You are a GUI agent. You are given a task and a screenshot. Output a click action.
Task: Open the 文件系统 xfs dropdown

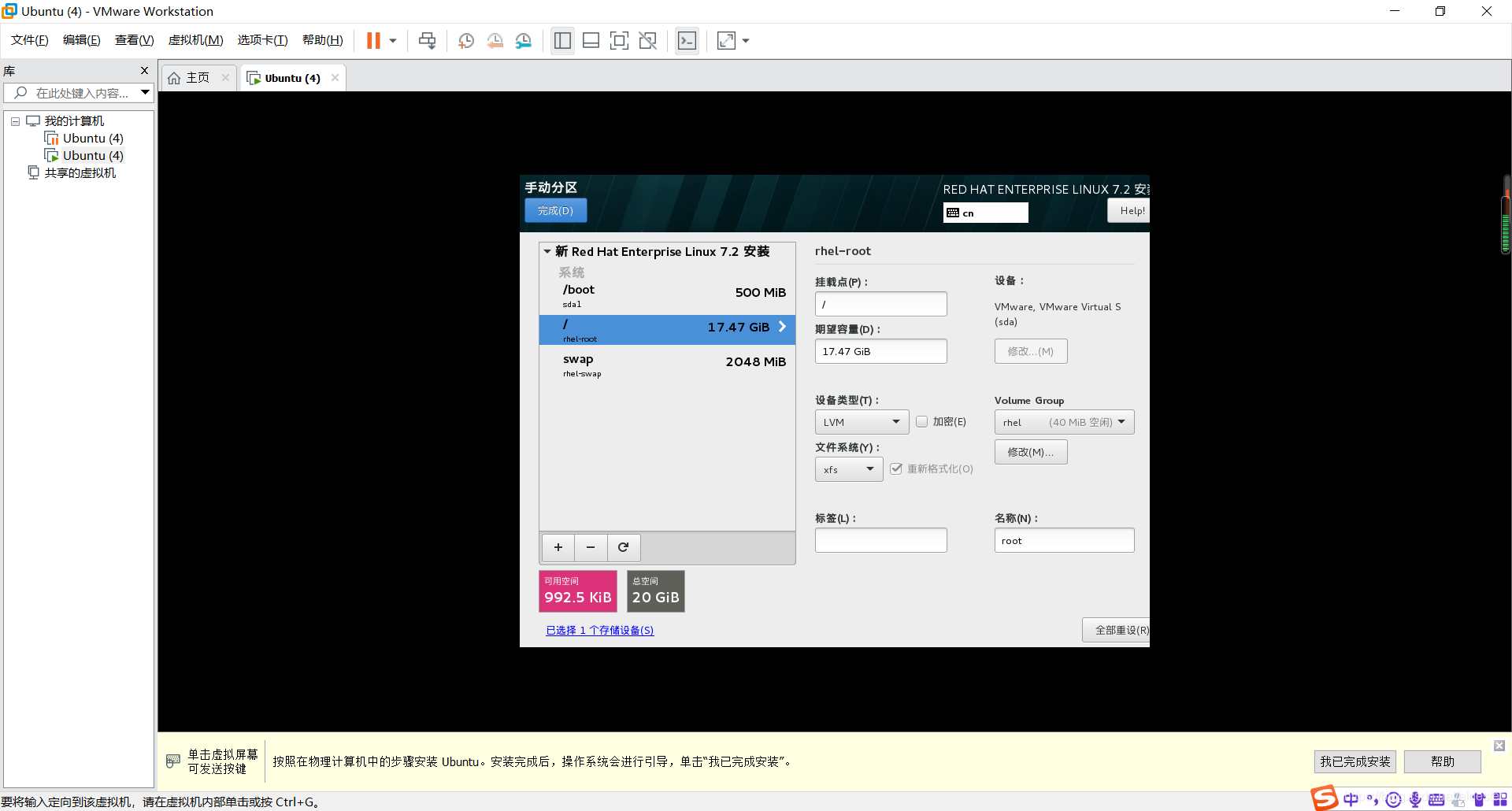848,468
